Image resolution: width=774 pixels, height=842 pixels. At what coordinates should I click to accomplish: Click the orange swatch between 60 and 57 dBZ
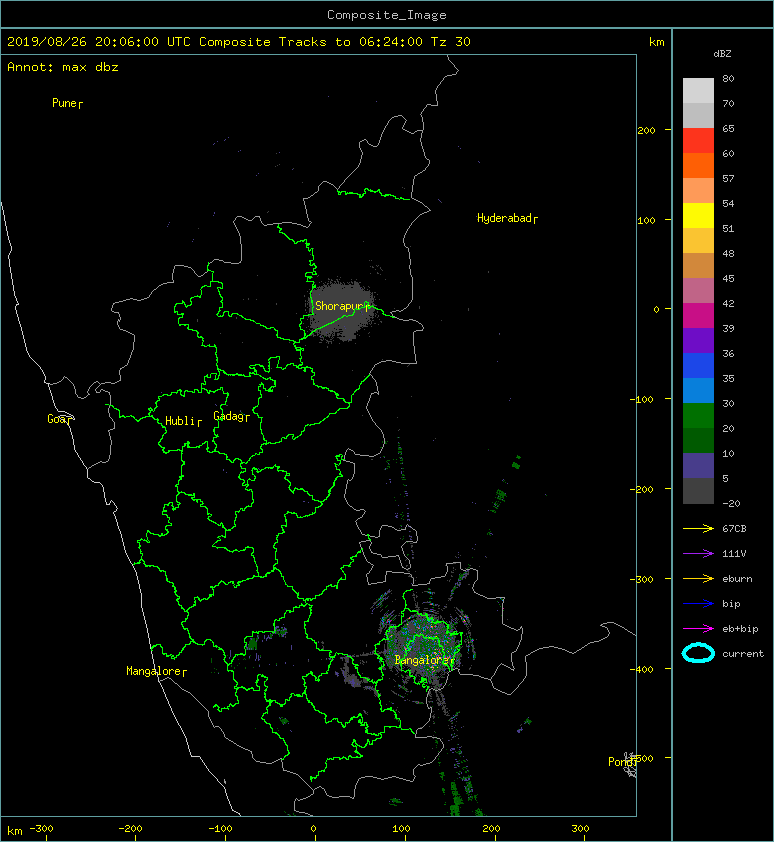[x=698, y=165]
